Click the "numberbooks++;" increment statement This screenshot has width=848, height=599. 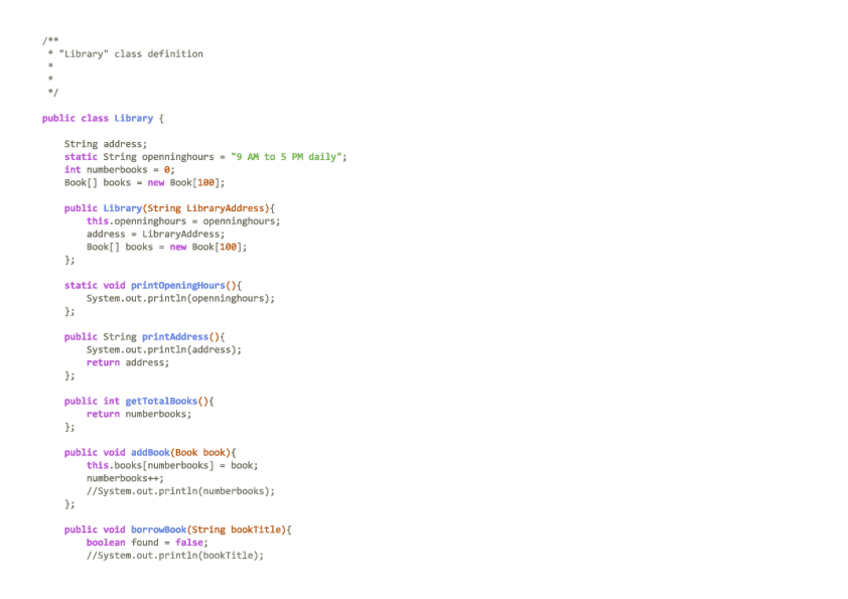point(125,478)
